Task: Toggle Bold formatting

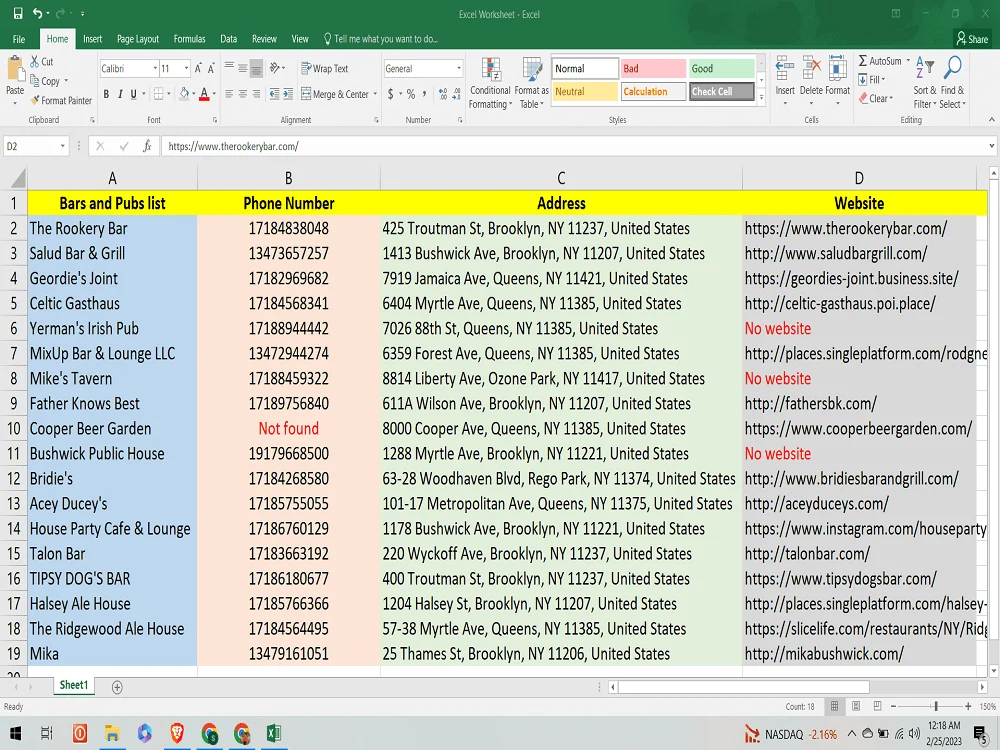Action: point(106,94)
